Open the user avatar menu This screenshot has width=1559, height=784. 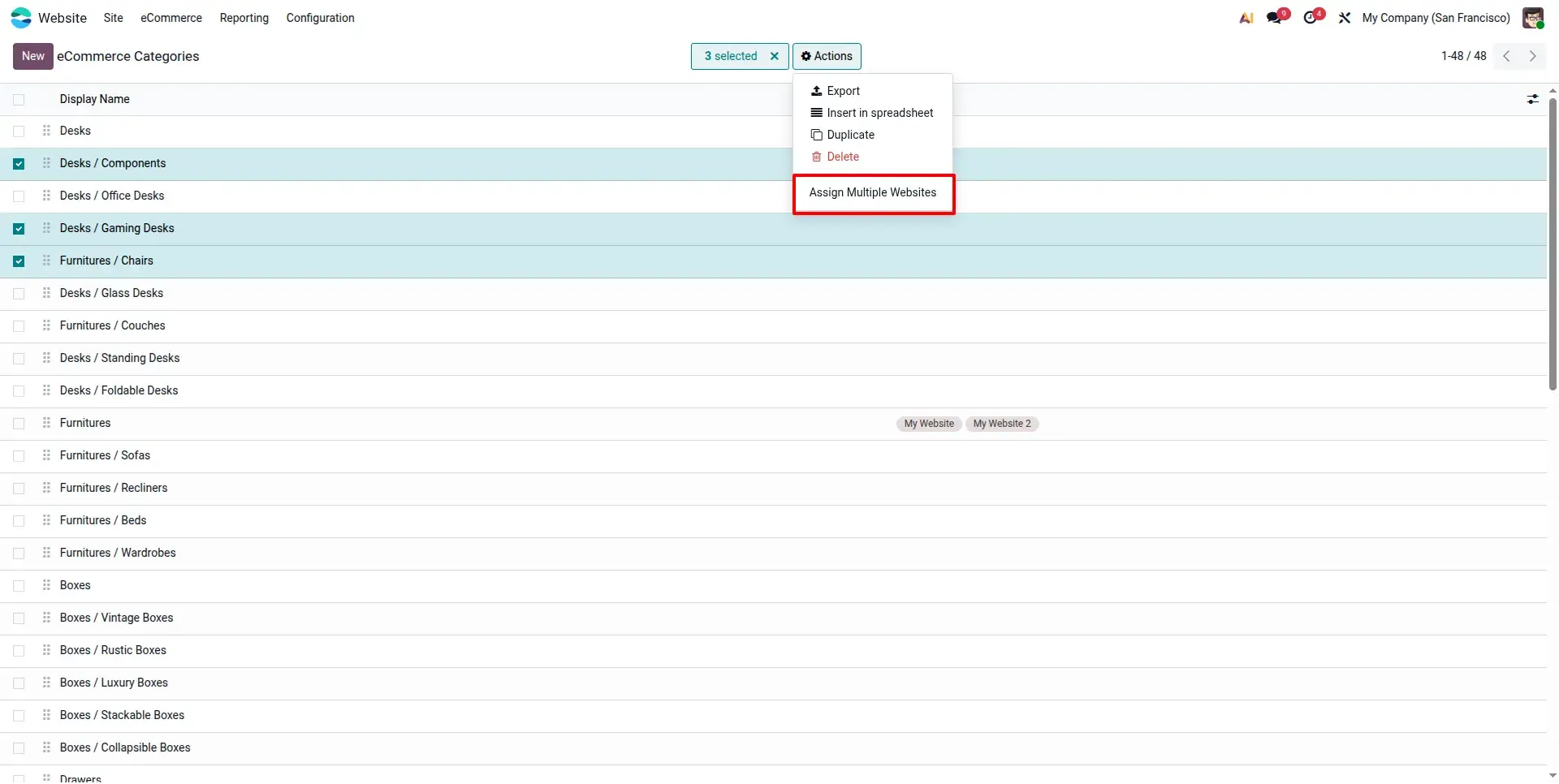(1533, 18)
